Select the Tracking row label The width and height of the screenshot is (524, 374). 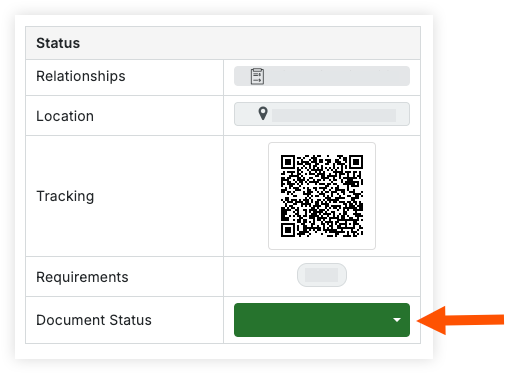tap(65, 196)
